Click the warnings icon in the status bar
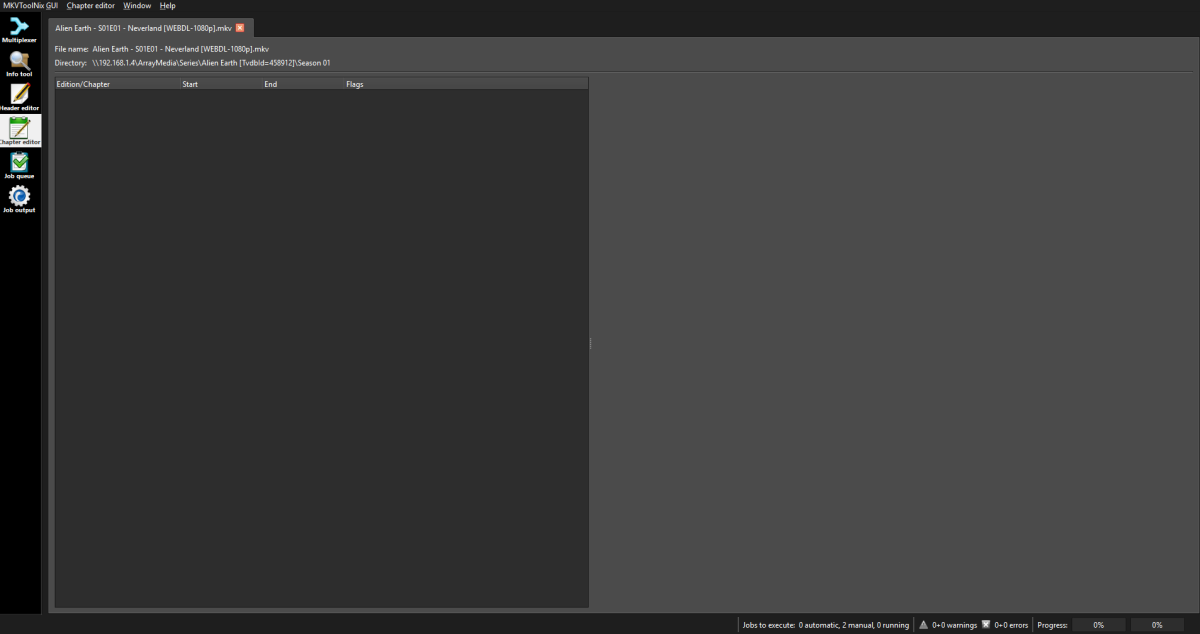1200x634 pixels. [924, 624]
